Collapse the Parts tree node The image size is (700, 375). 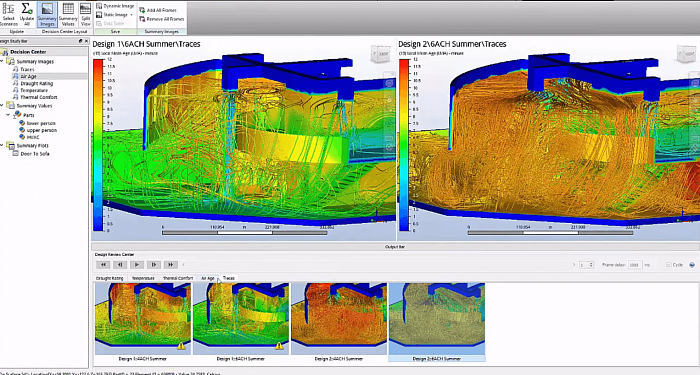click(x=8, y=115)
